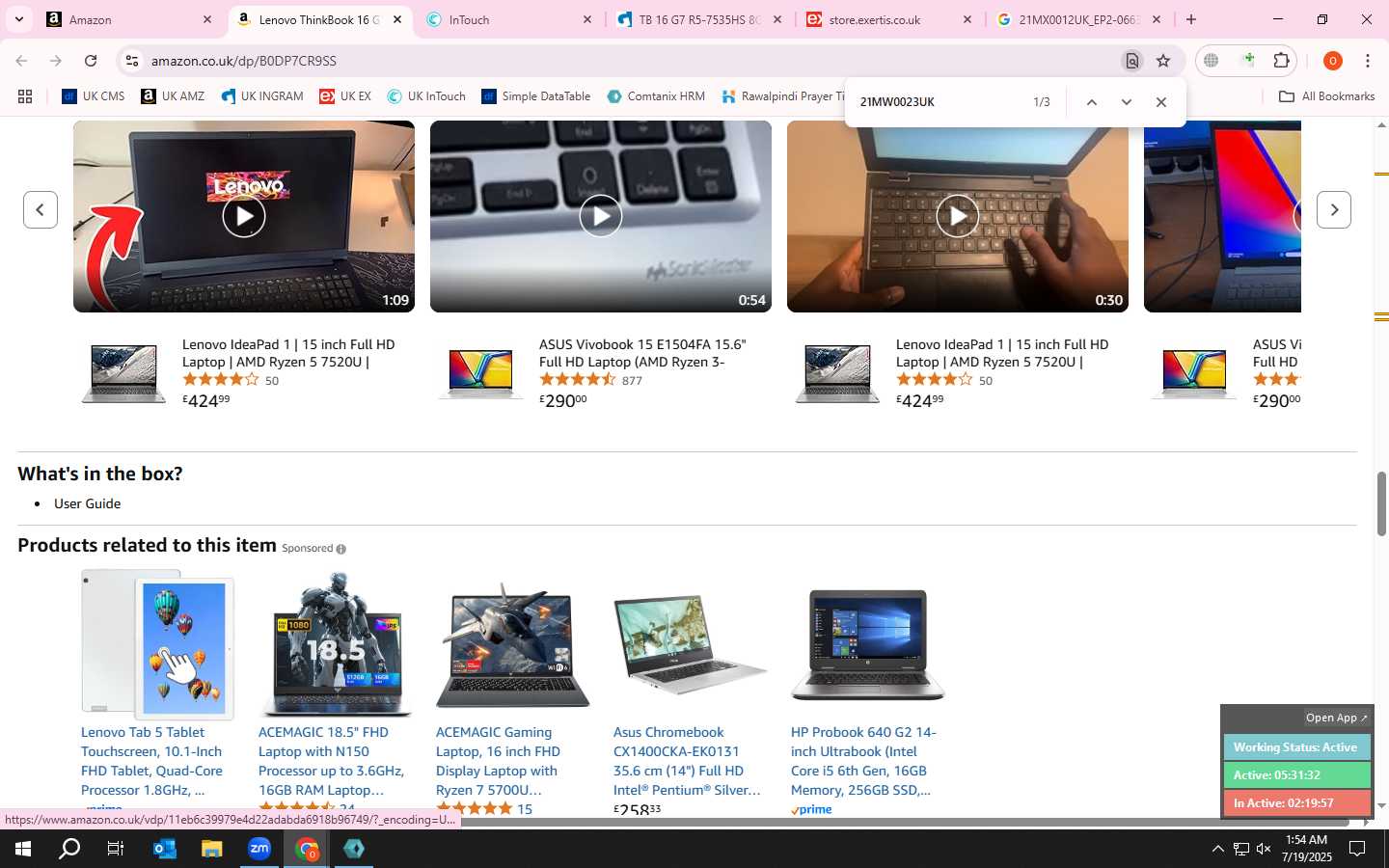Open HP Probook 640 G2 link
Image resolution: width=1389 pixels, height=868 pixels.
(863, 761)
